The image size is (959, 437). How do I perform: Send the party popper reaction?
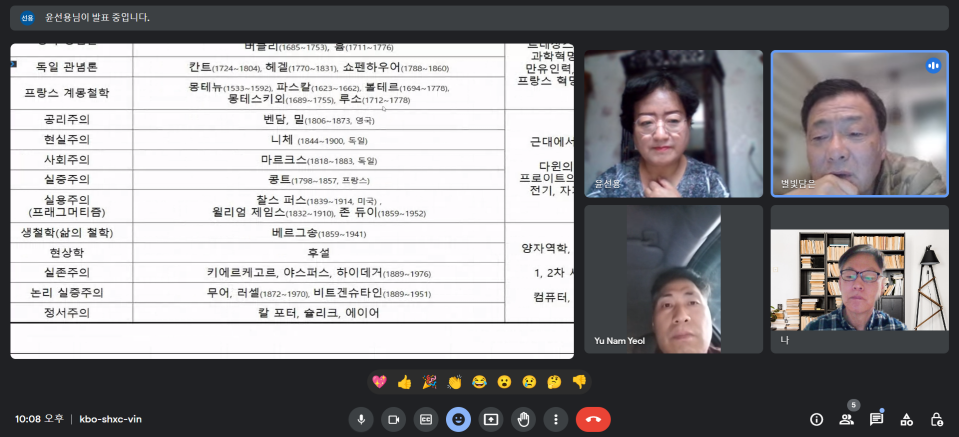[x=429, y=382]
